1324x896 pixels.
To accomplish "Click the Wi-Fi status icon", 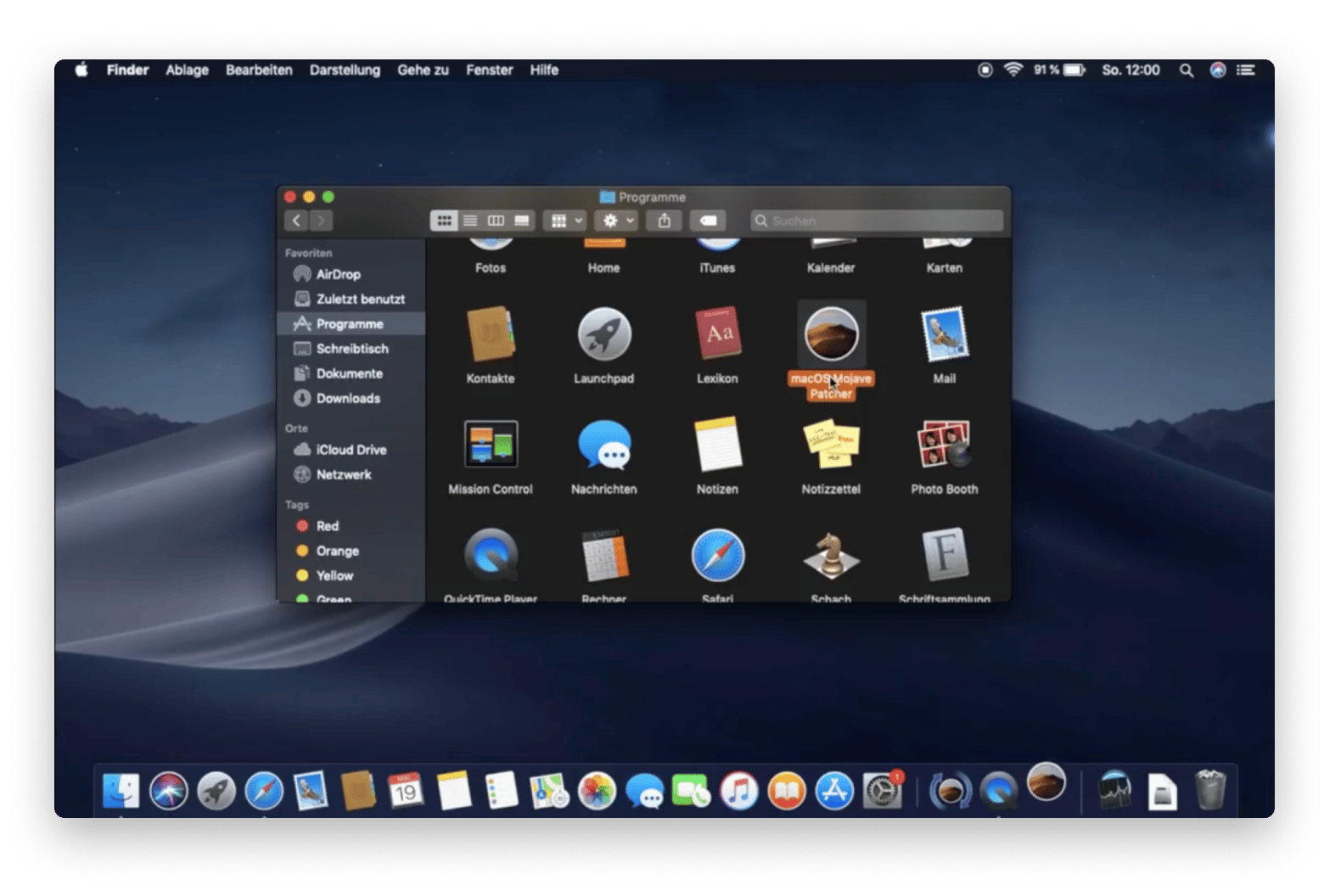I will [x=1013, y=70].
